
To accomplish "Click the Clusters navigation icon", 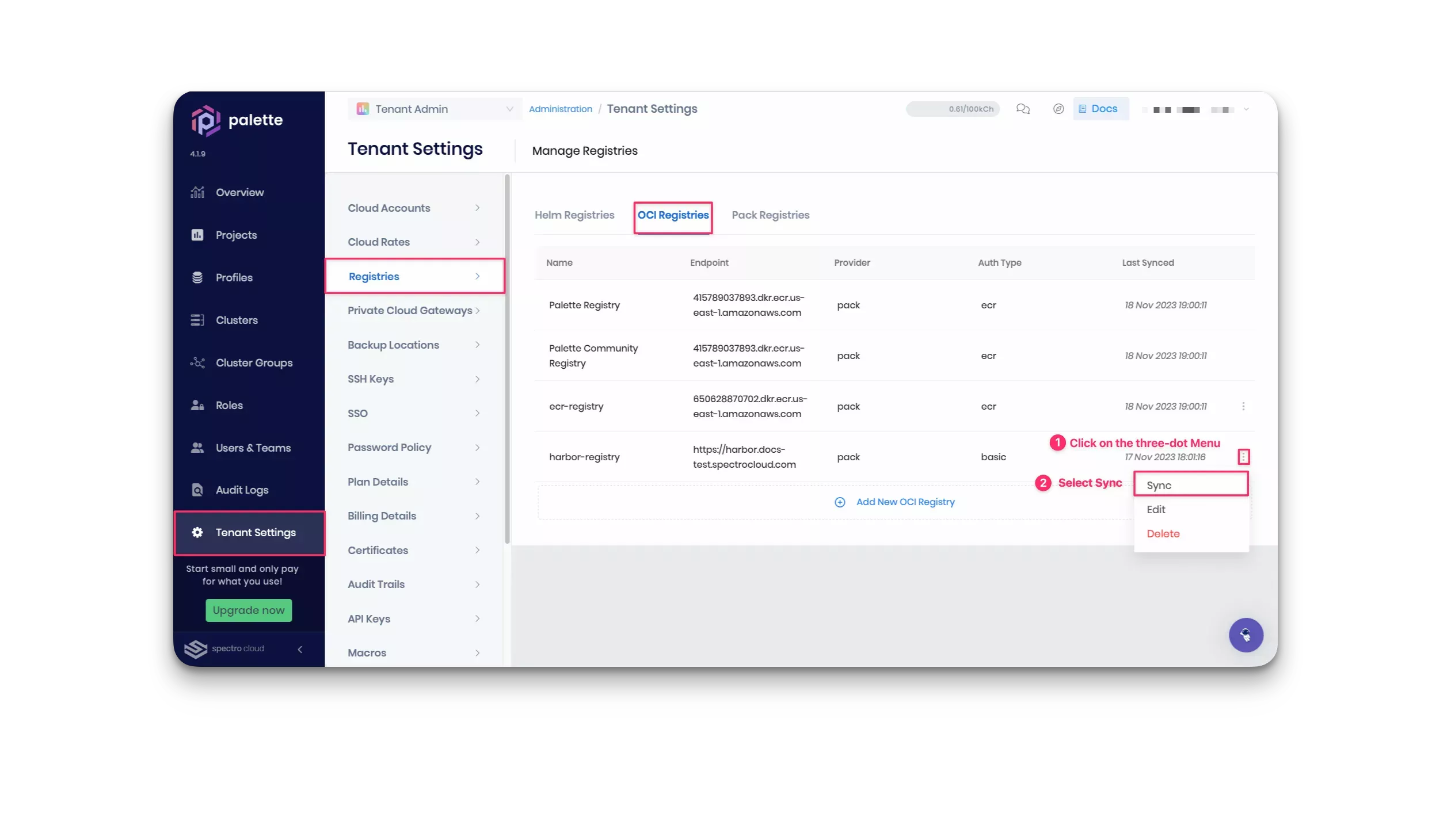I will [198, 319].
